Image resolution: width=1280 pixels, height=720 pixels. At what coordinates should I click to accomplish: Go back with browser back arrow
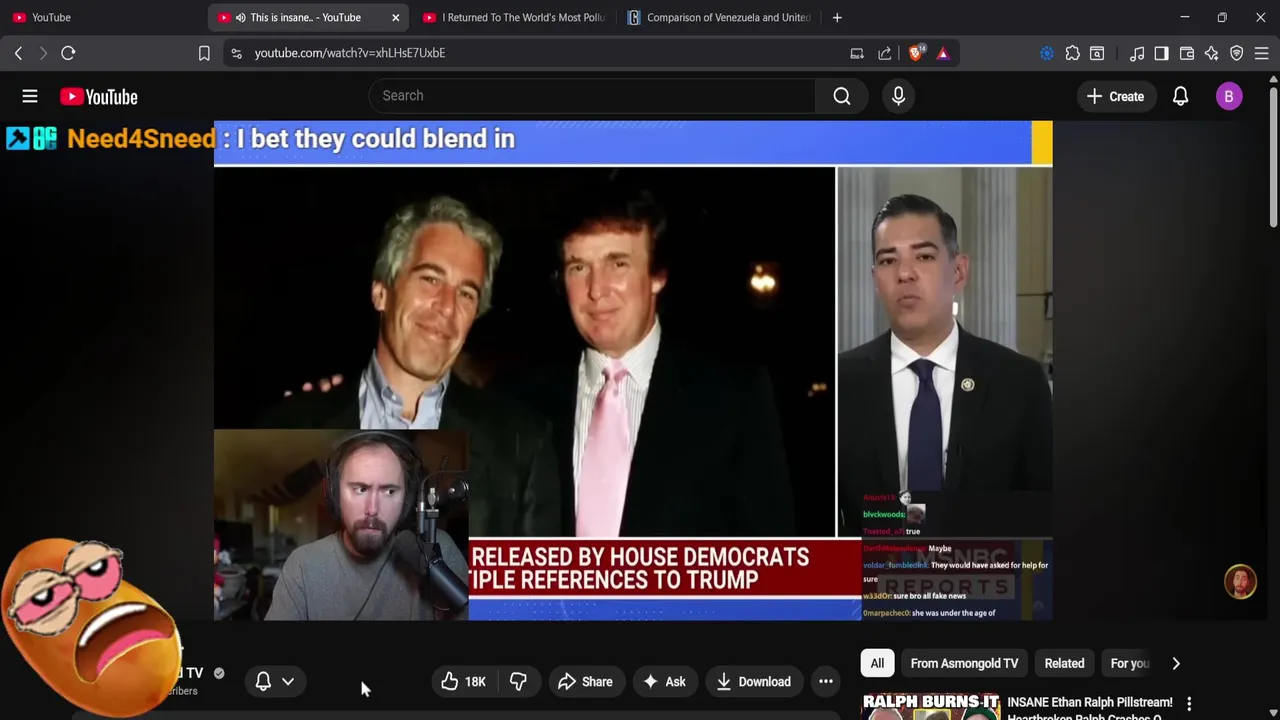(18, 53)
